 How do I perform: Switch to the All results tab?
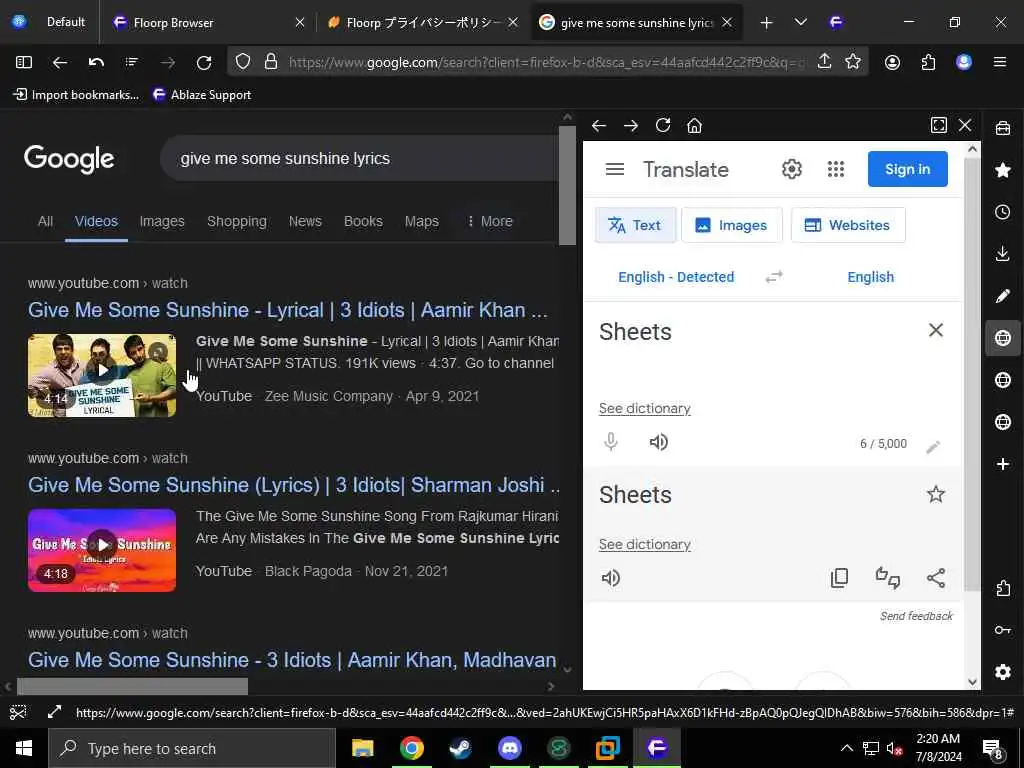[45, 221]
